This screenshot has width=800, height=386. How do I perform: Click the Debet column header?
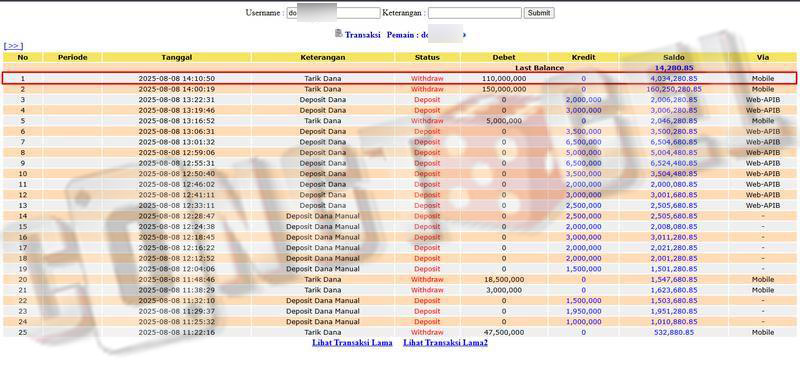pos(504,57)
